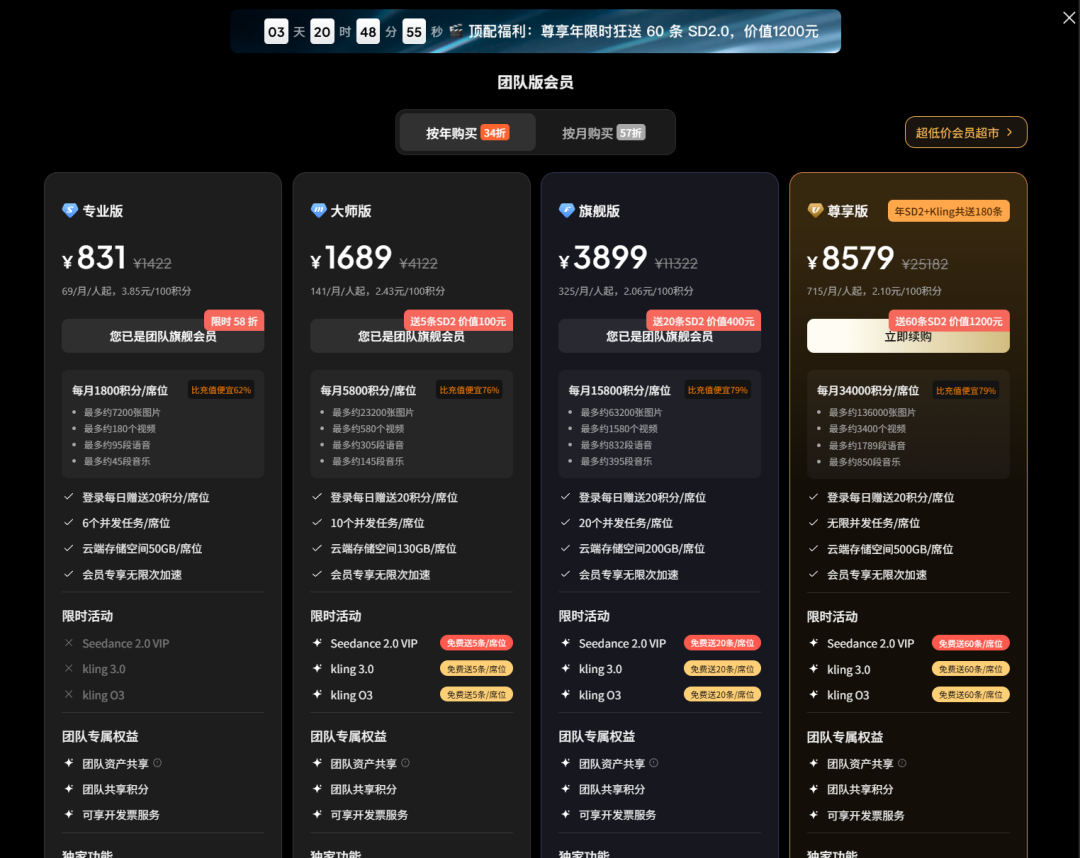The image size is (1080, 858).
Task: Open the 超低价会员超市 link
Action: pos(964,131)
